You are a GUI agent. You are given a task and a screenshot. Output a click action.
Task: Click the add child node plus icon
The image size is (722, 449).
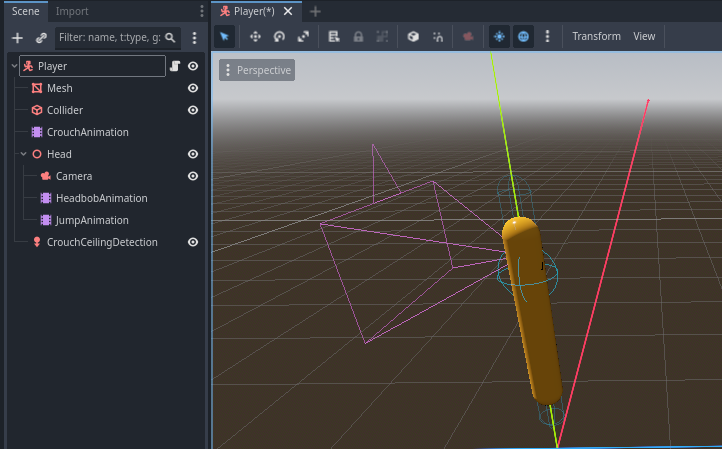17,38
